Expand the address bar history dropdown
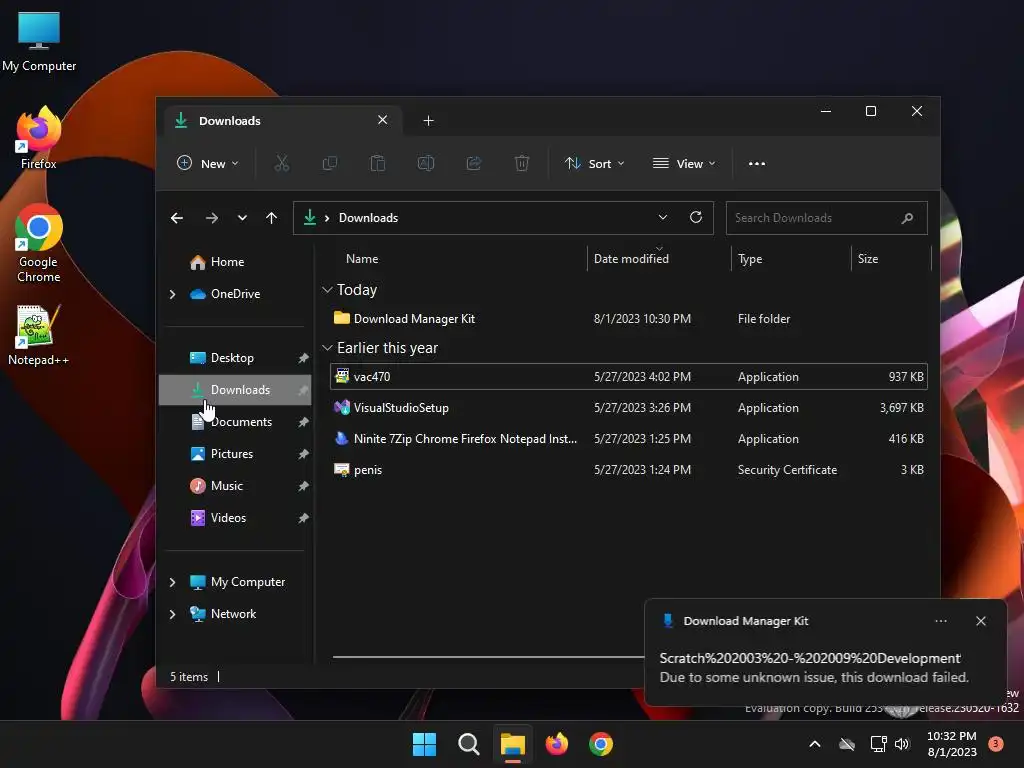 pyautogui.click(x=663, y=217)
